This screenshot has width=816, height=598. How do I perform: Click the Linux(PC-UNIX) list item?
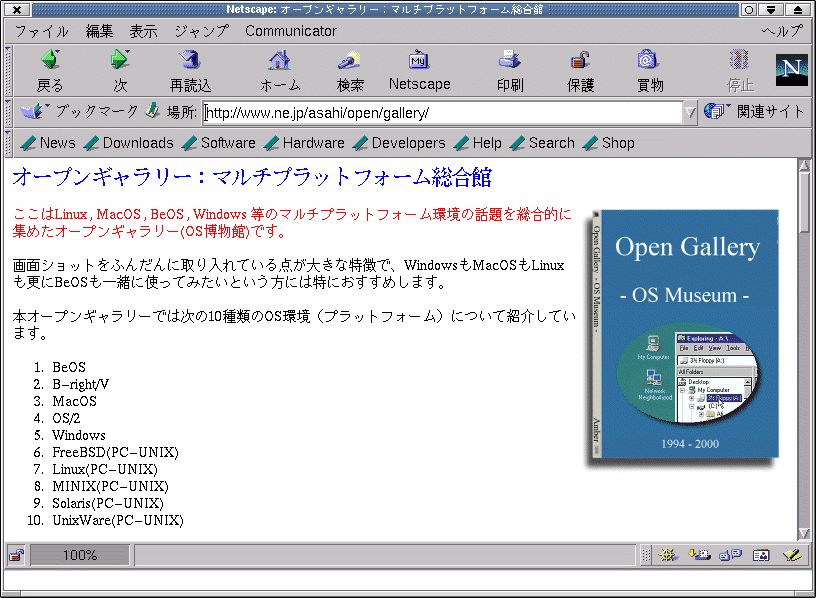[105, 469]
